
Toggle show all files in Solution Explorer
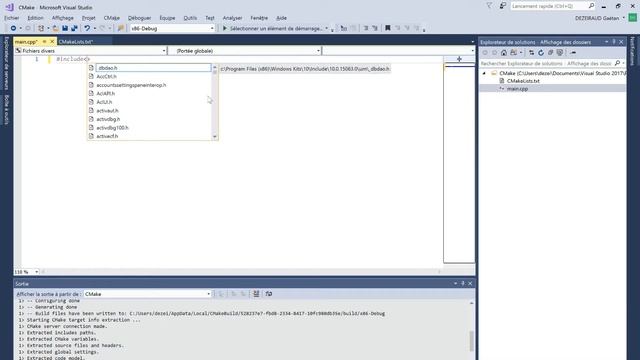560,53
